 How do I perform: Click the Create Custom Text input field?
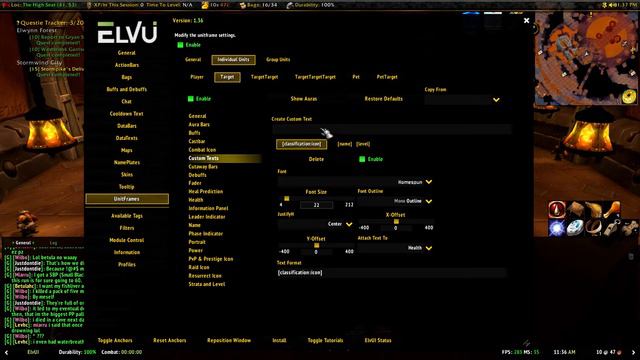[x=392, y=129]
